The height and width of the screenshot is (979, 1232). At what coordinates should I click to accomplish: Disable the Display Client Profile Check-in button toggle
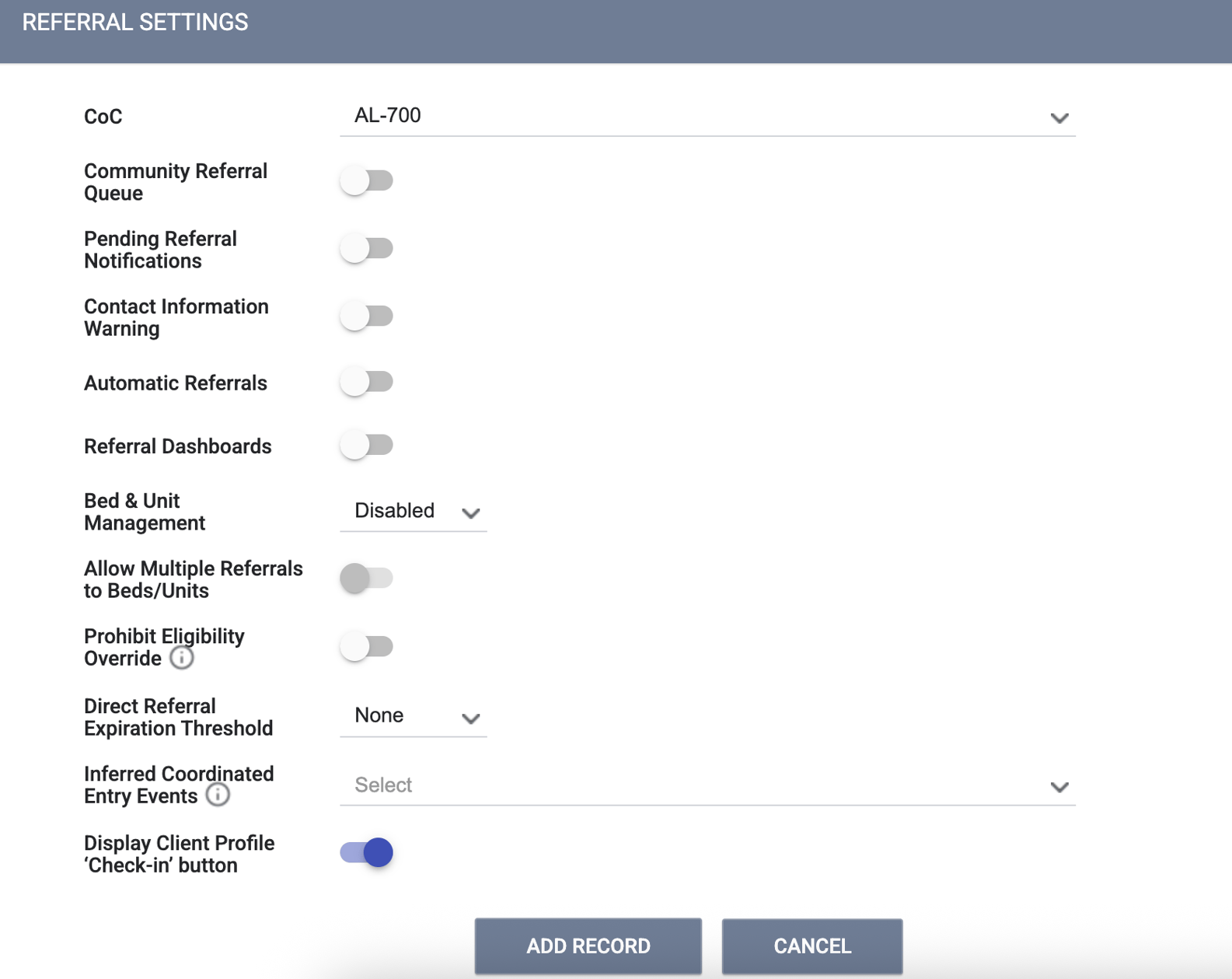pos(366,852)
